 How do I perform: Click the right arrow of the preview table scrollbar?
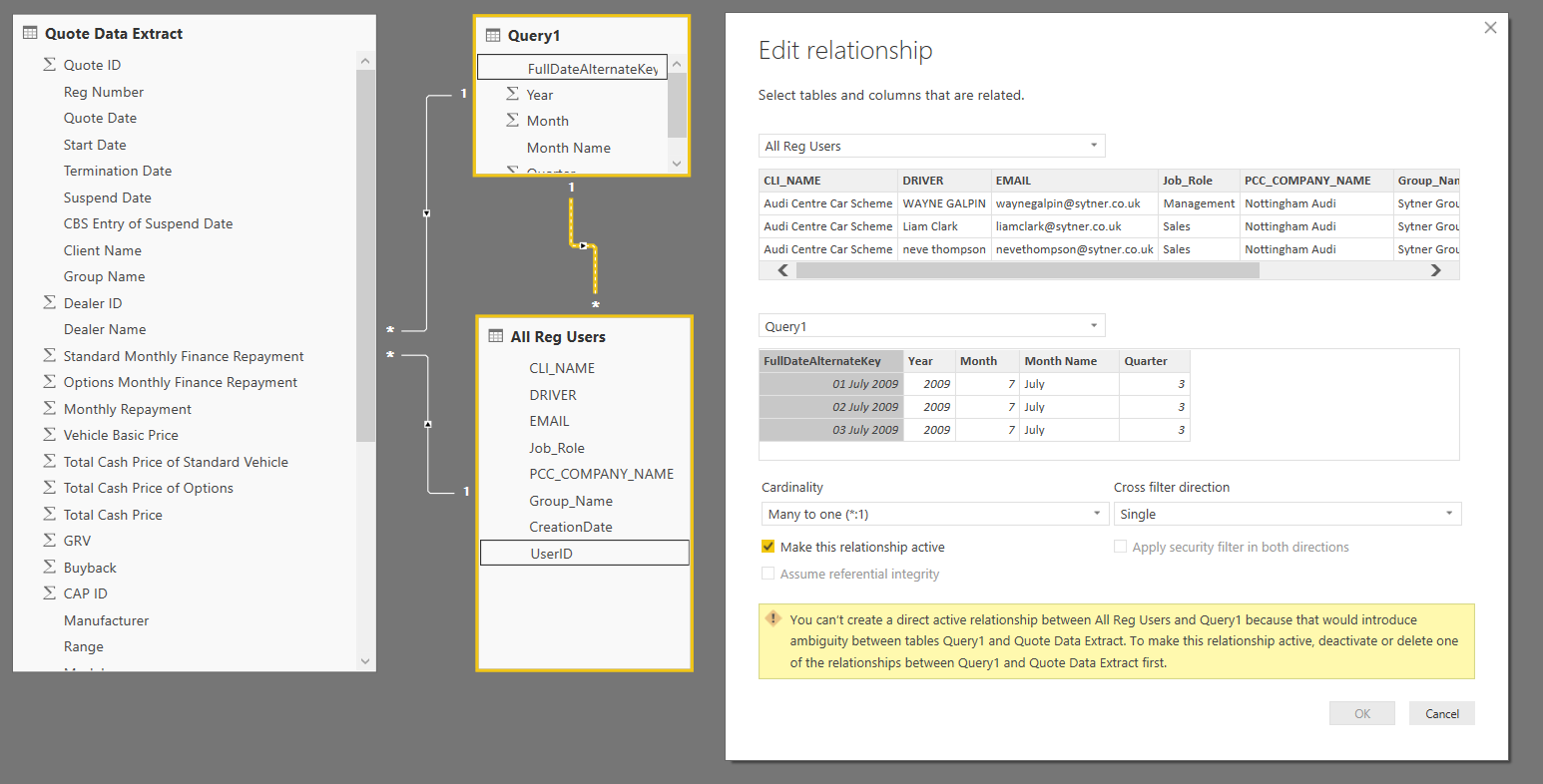(1436, 270)
